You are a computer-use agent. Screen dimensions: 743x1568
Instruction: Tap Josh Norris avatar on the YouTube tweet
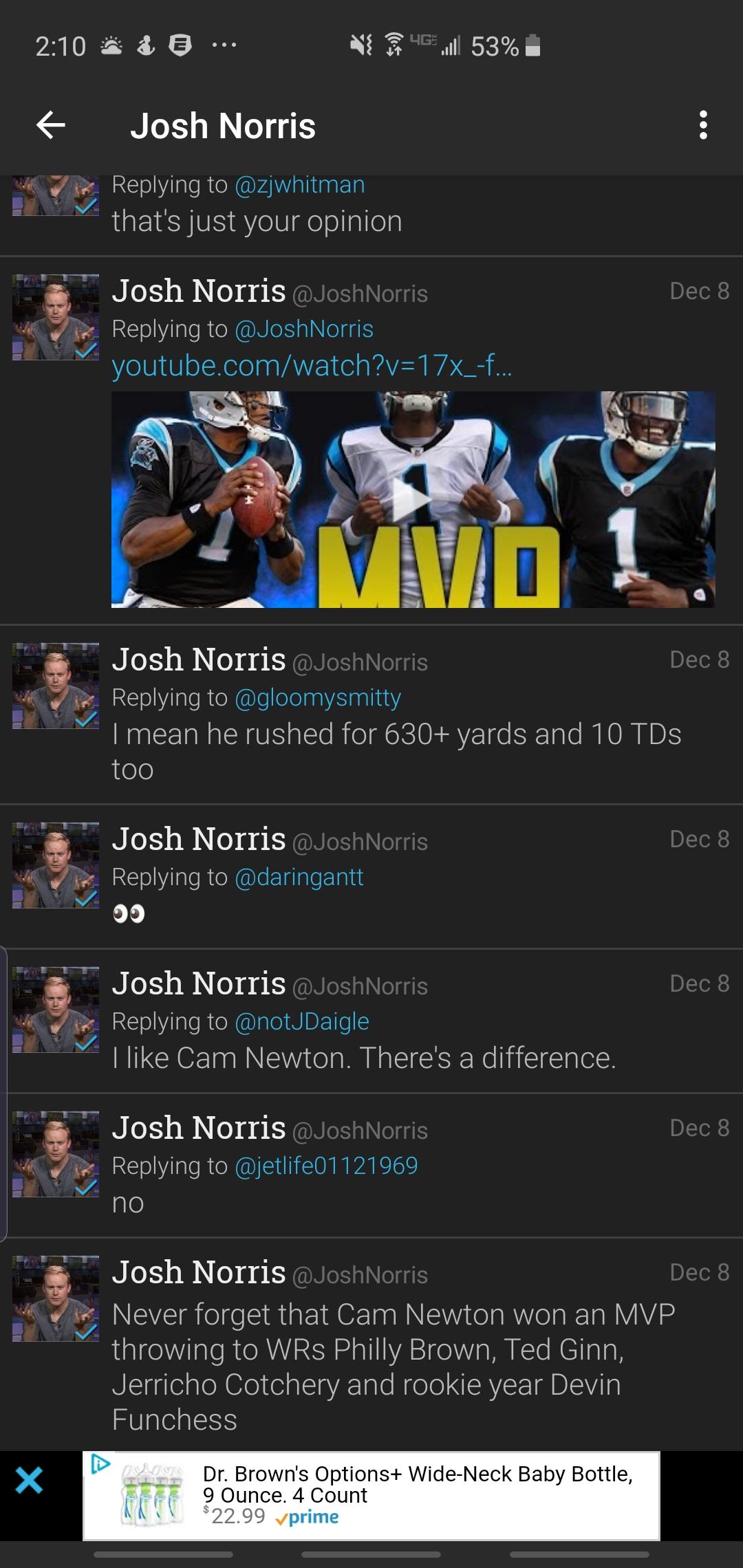pyautogui.click(x=56, y=317)
